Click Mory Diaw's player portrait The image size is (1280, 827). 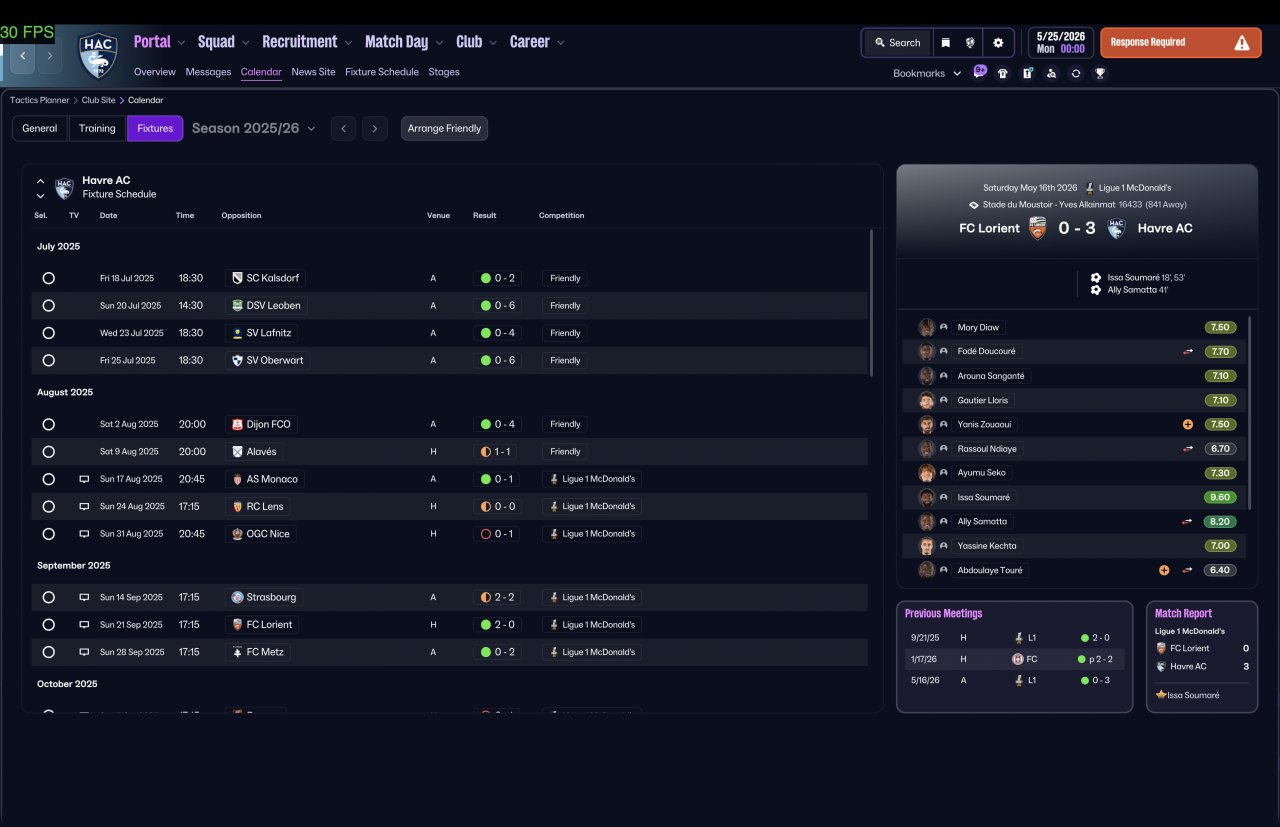(927, 327)
